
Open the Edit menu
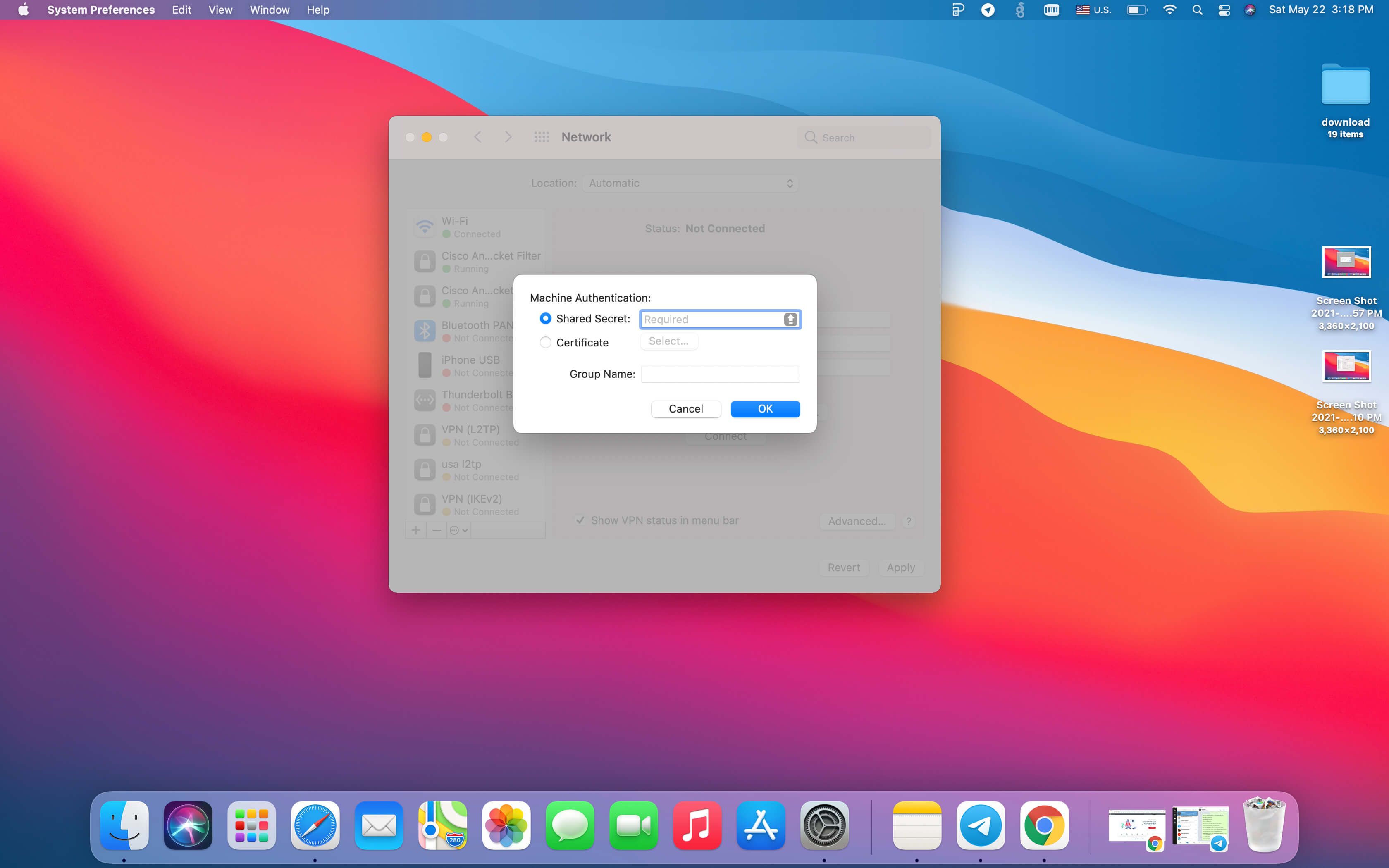tap(181, 10)
